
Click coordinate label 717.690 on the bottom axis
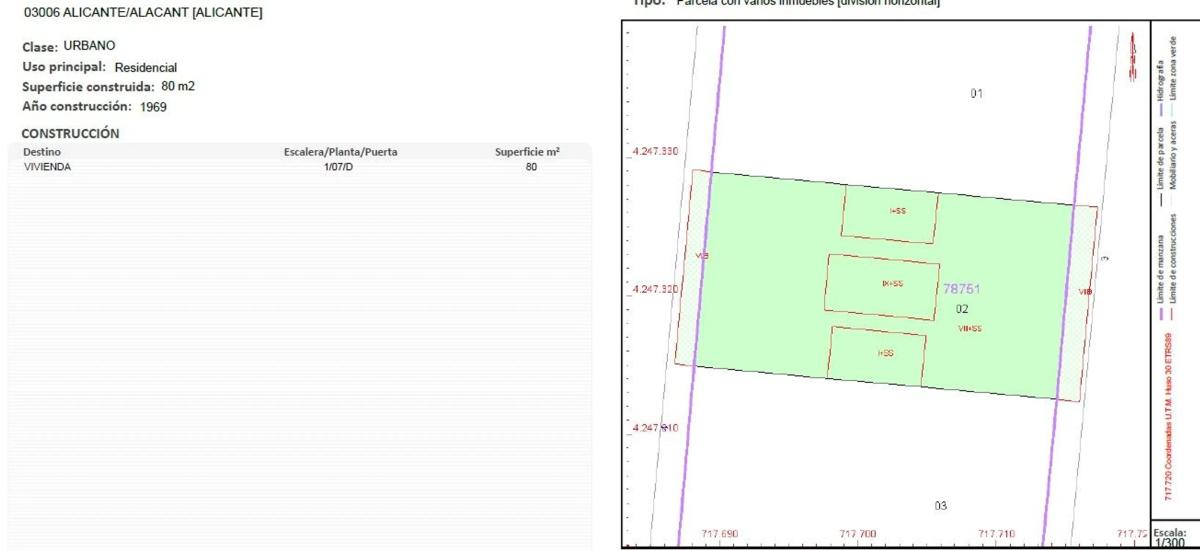719,534
